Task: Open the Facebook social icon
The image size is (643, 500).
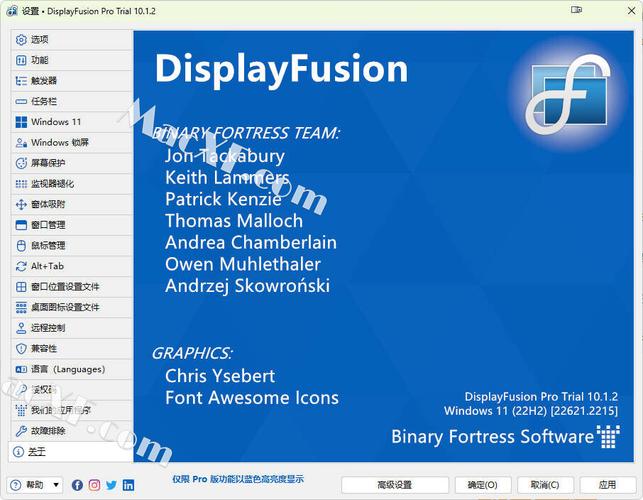Action: coord(77,485)
